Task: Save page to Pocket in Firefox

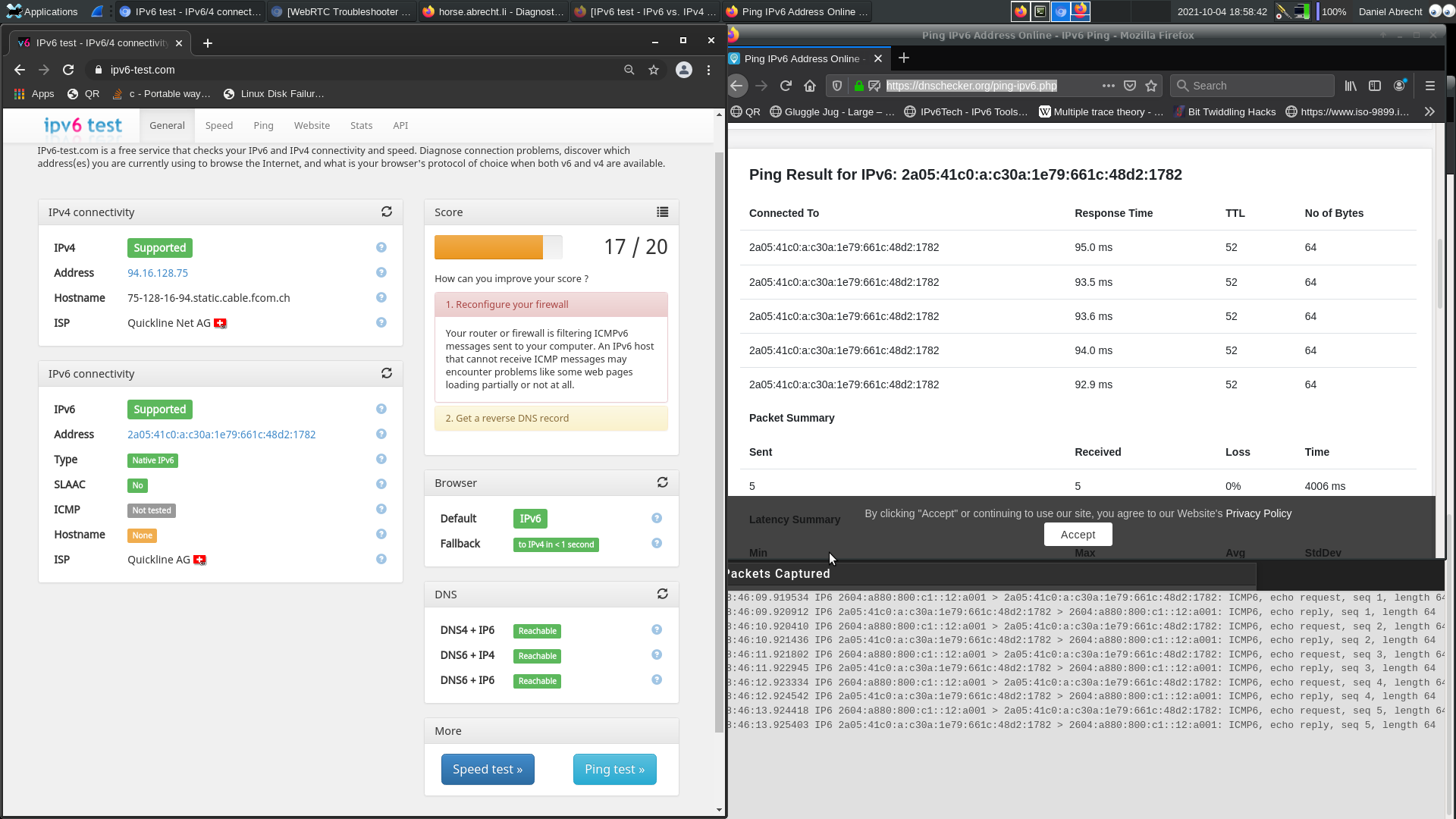Action: pyautogui.click(x=1130, y=86)
